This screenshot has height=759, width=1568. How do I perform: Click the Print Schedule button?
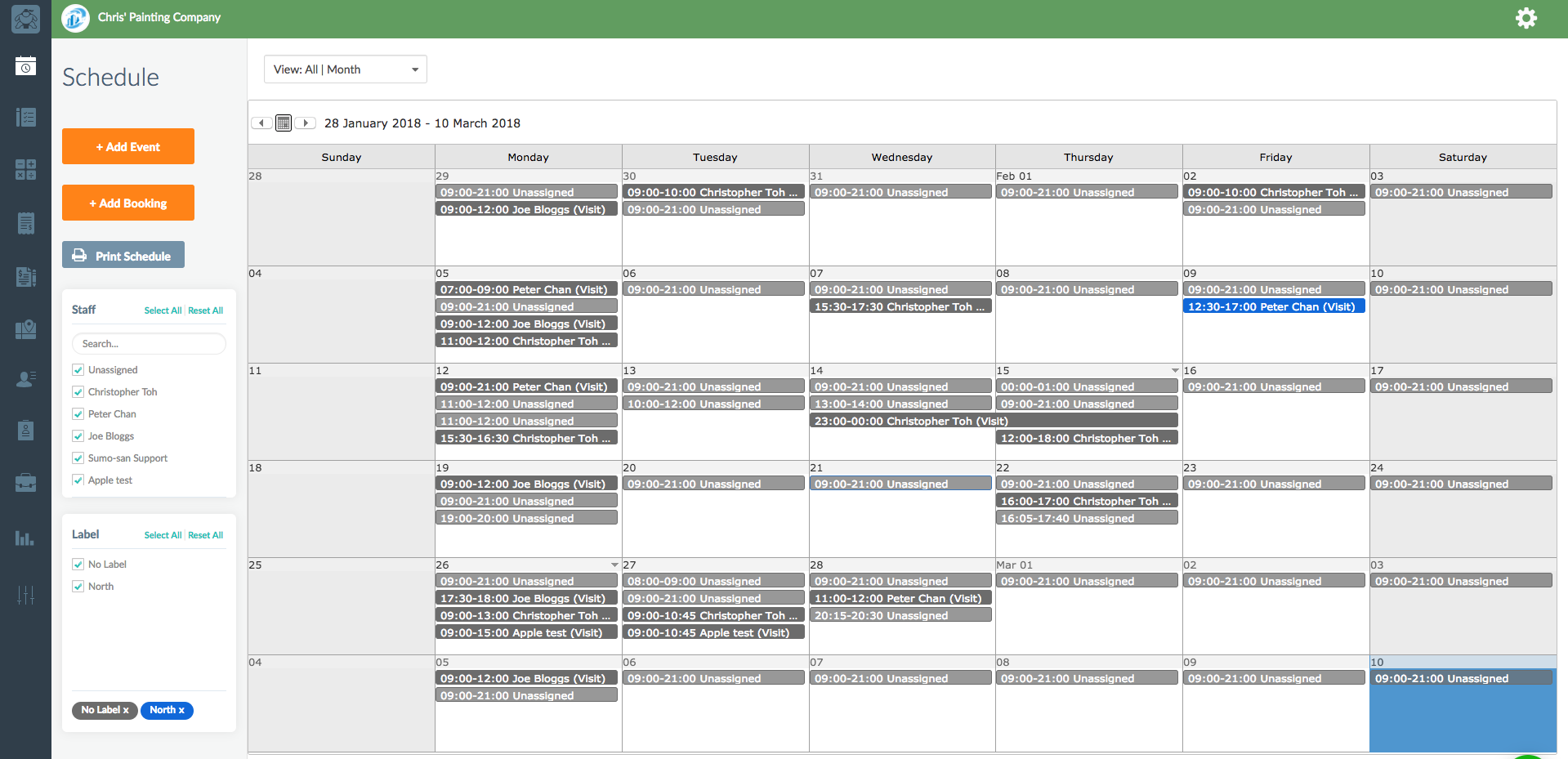click(x=123, y=255)
